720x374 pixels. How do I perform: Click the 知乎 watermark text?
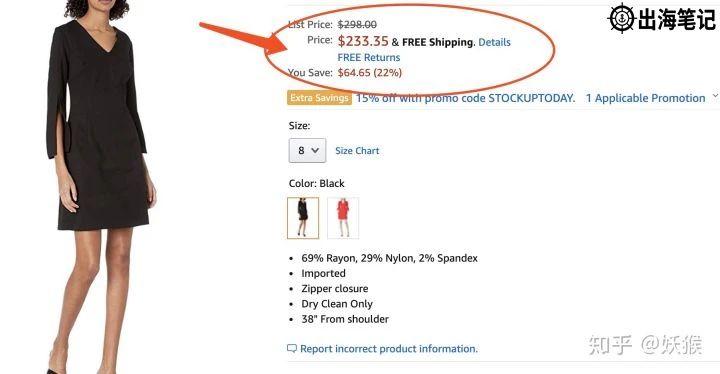pos(610,345)
